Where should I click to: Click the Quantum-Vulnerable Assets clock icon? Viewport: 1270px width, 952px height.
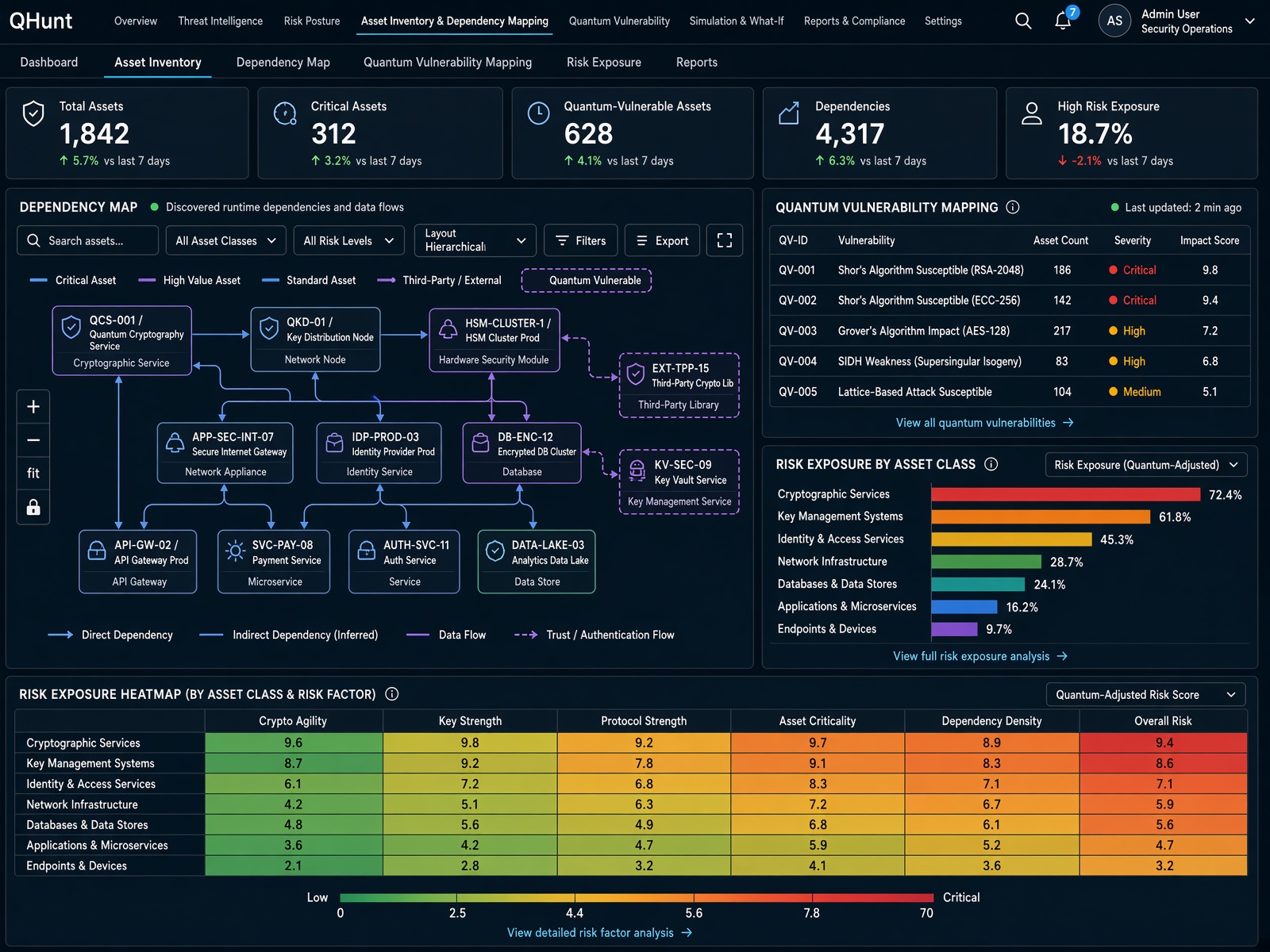(x=538, y=113)
